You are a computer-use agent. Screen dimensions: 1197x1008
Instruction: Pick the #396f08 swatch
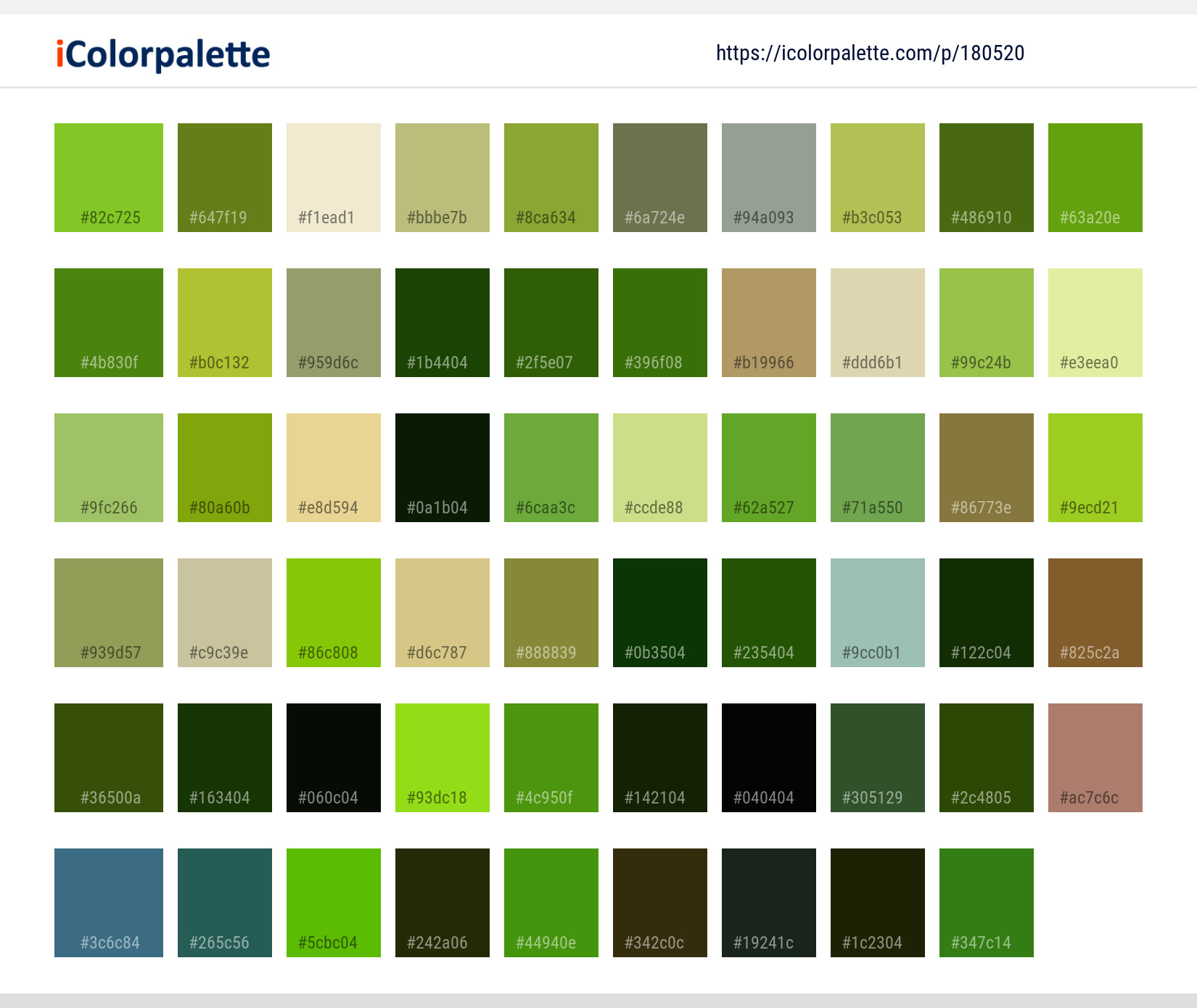(x=660, y=323)
